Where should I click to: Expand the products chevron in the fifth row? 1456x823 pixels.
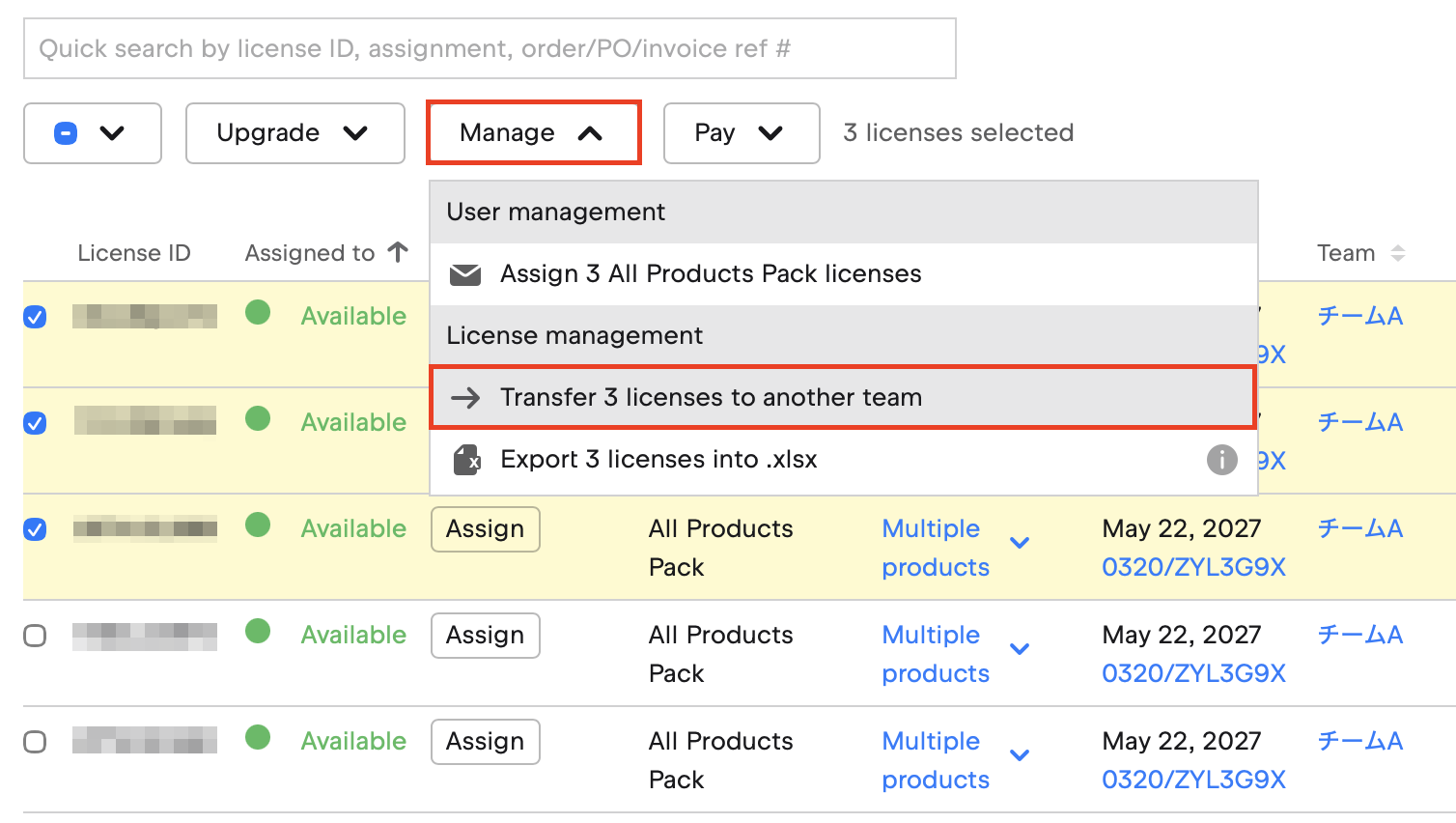(1020, 755)
